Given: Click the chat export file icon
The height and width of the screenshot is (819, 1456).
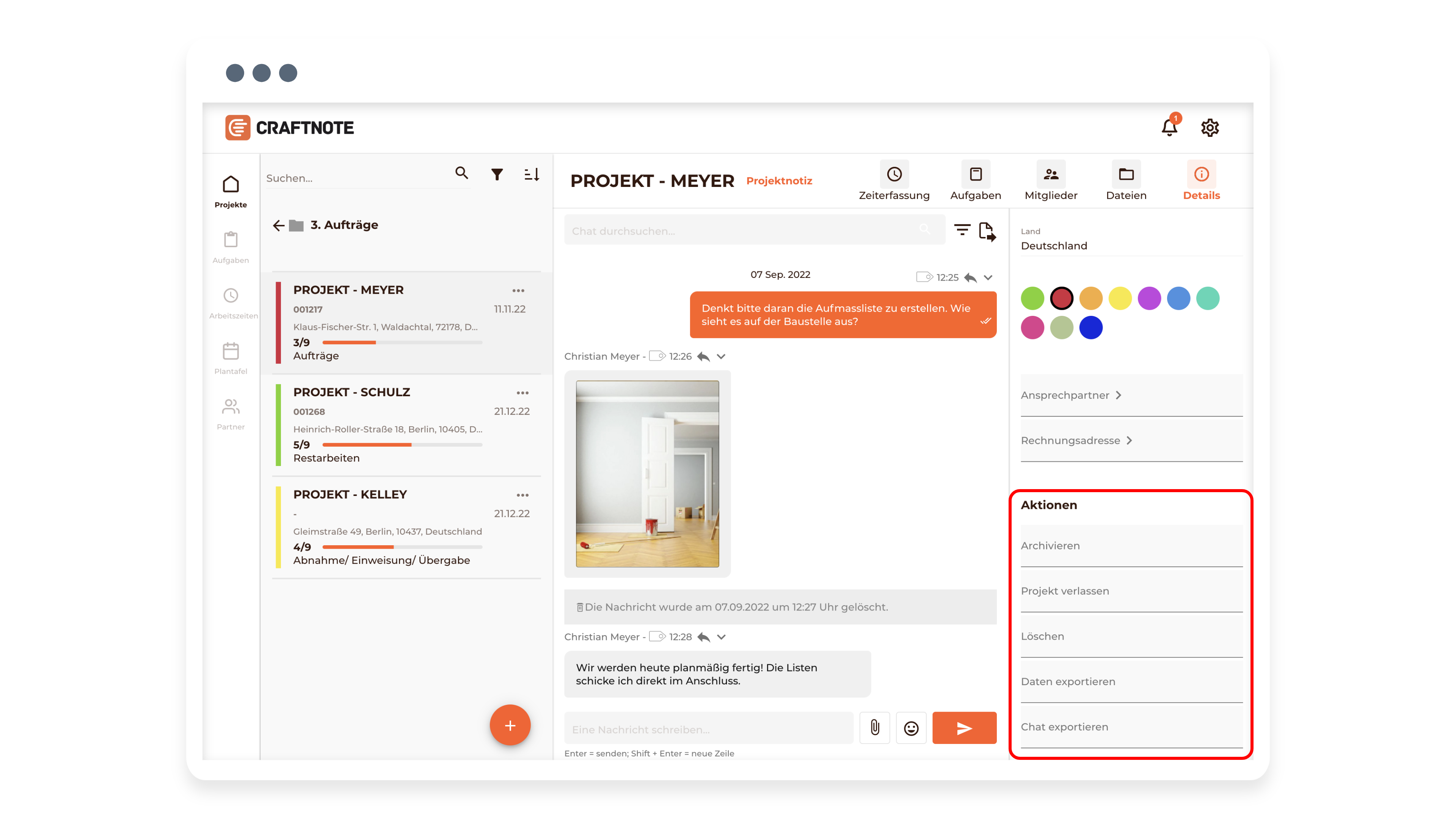Looking at the screenshot, I should point(987,231).
